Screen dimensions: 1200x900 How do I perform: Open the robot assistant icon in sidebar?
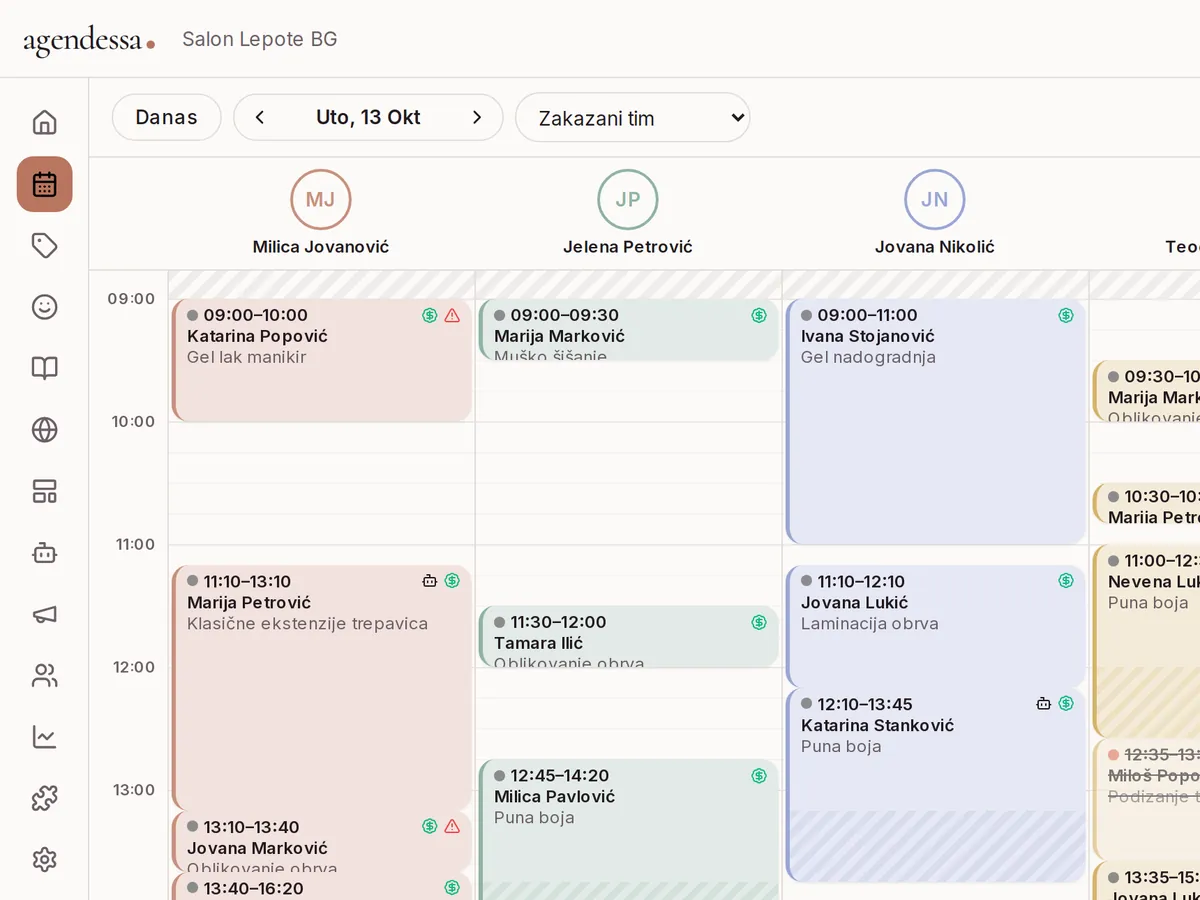point(44,553)
